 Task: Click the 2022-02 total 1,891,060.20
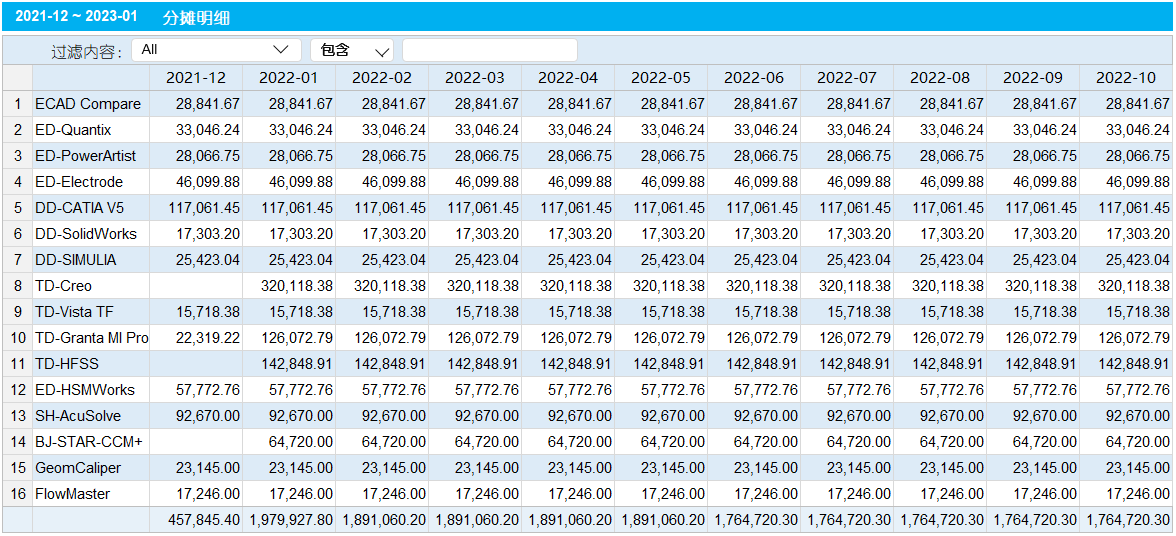pyautogui.click(x=384, y=520)
